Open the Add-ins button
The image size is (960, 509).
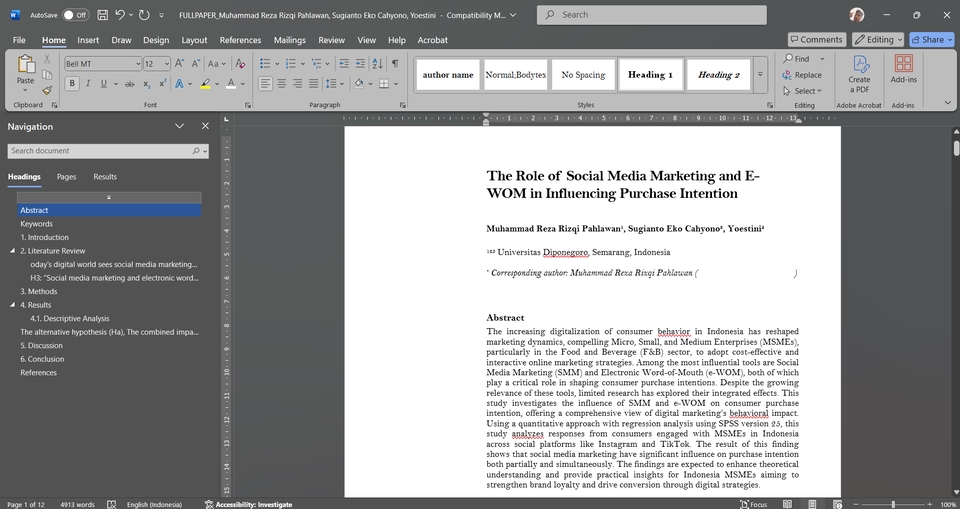click(x=903, y=69)
